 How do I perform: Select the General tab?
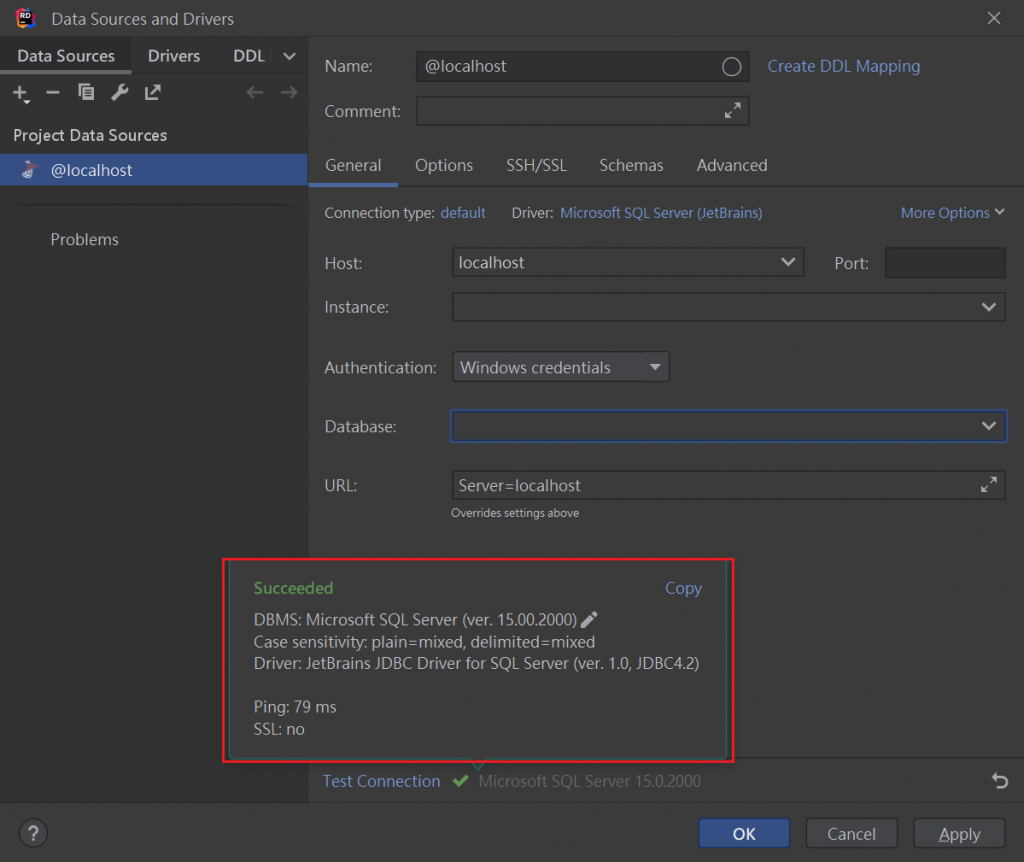(x=353, y=166)
